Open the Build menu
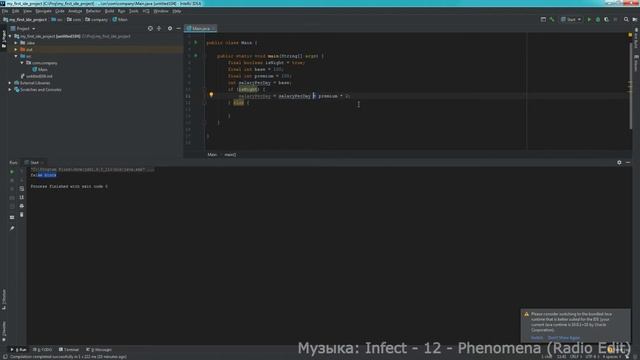This screenshot has height=360, width=640. [x=109, y=11]
